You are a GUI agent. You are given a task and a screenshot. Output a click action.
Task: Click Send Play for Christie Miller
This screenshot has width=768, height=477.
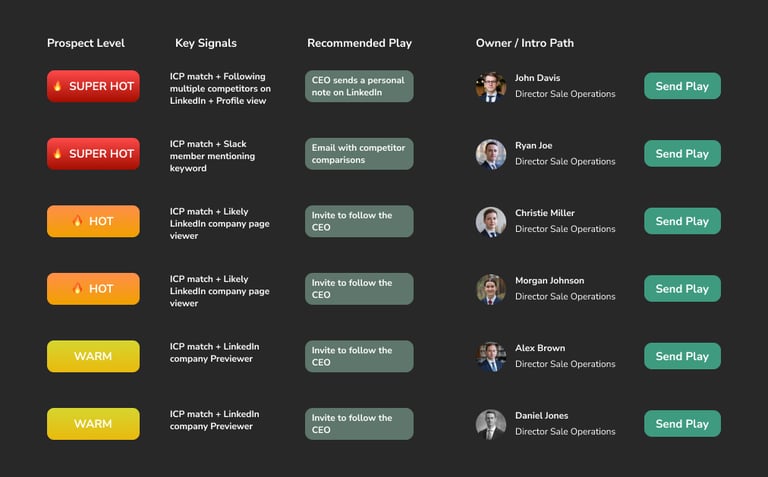click(x=682, y=221)
